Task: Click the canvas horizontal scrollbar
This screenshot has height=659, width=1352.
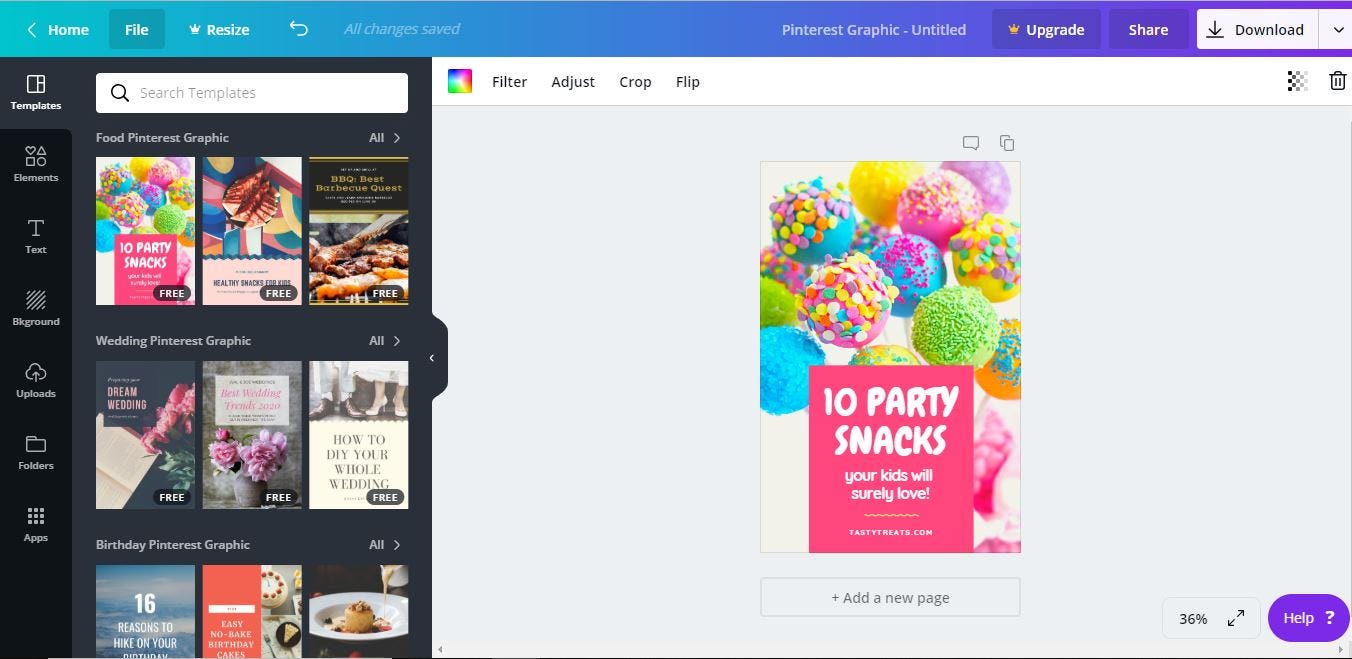Action: [x=890, y=650]
